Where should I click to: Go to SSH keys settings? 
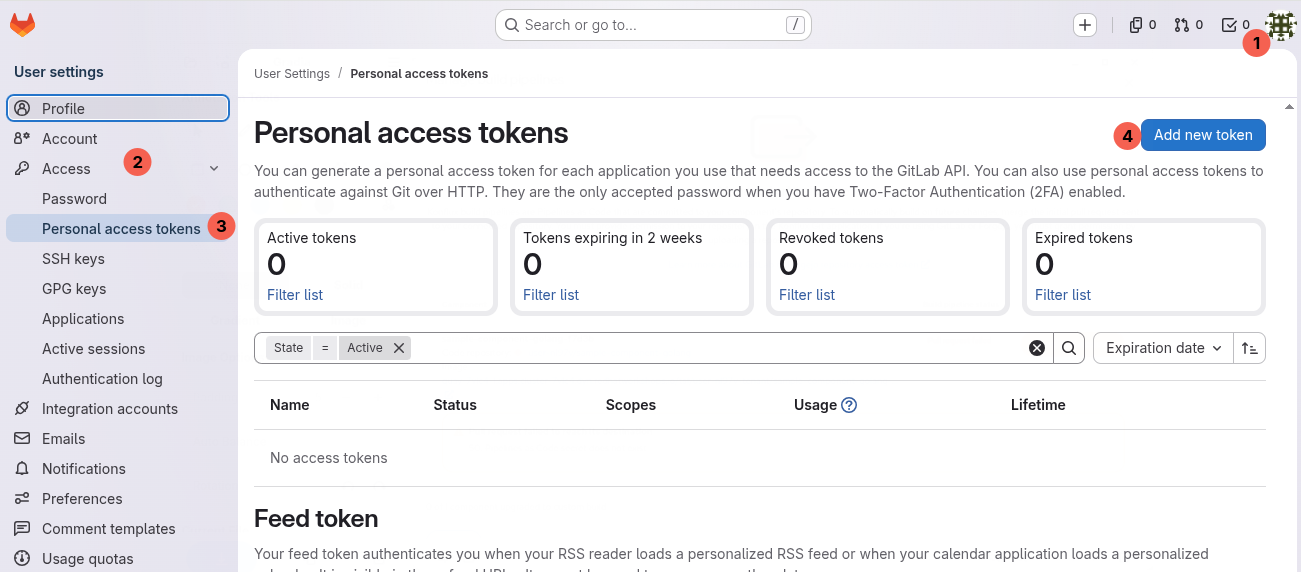(73, 258)
